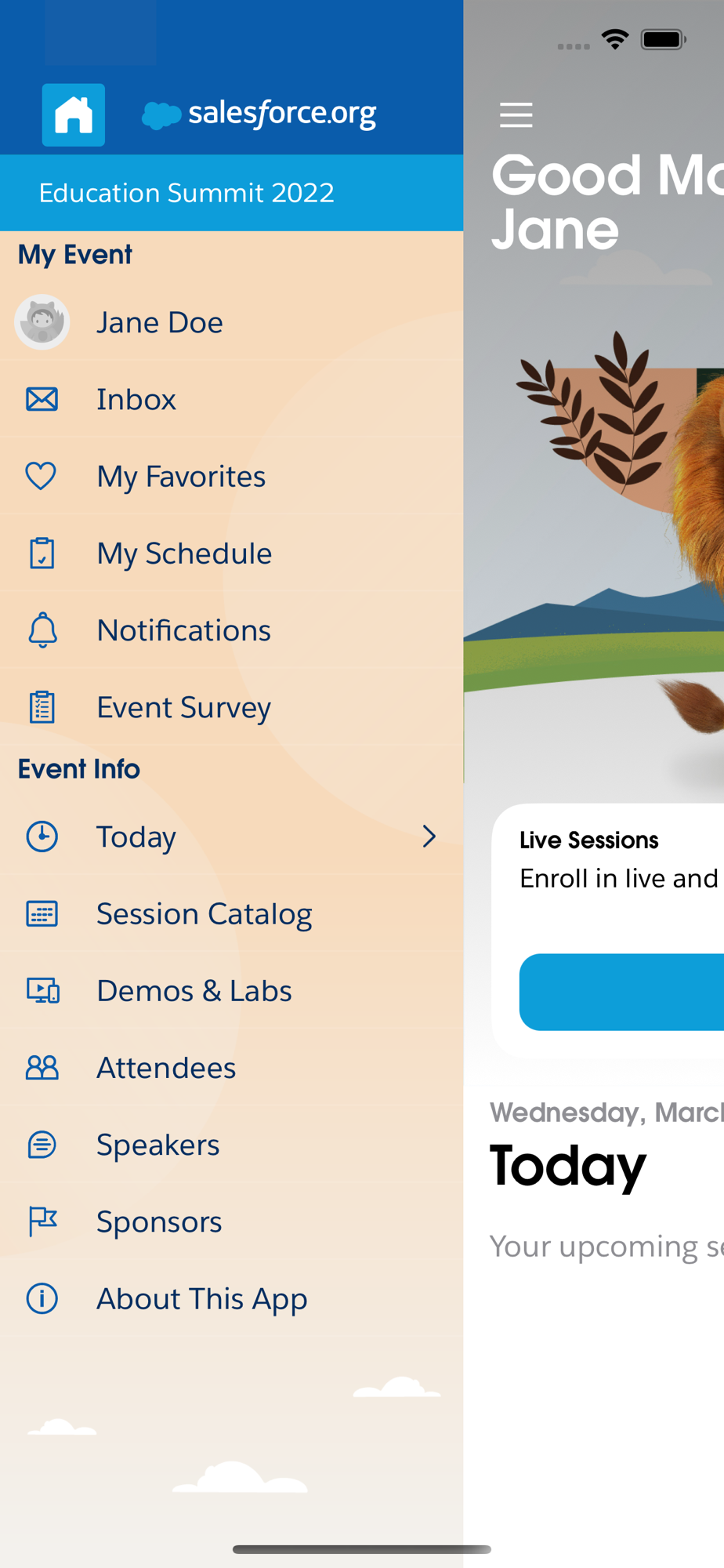Screen dimensions: 724x1568
Task: Open the Session Catalog menu item
Action: (x=204, y=913)
